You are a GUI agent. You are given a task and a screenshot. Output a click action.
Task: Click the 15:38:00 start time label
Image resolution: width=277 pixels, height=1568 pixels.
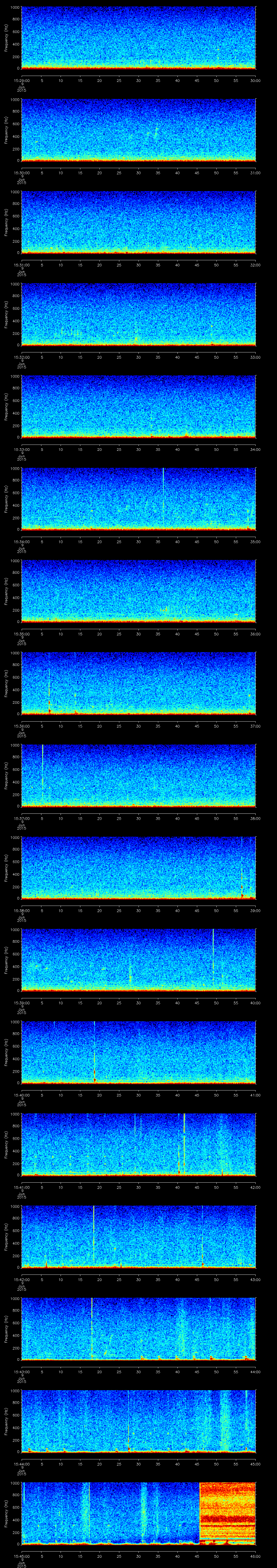(x=21, y=910)
